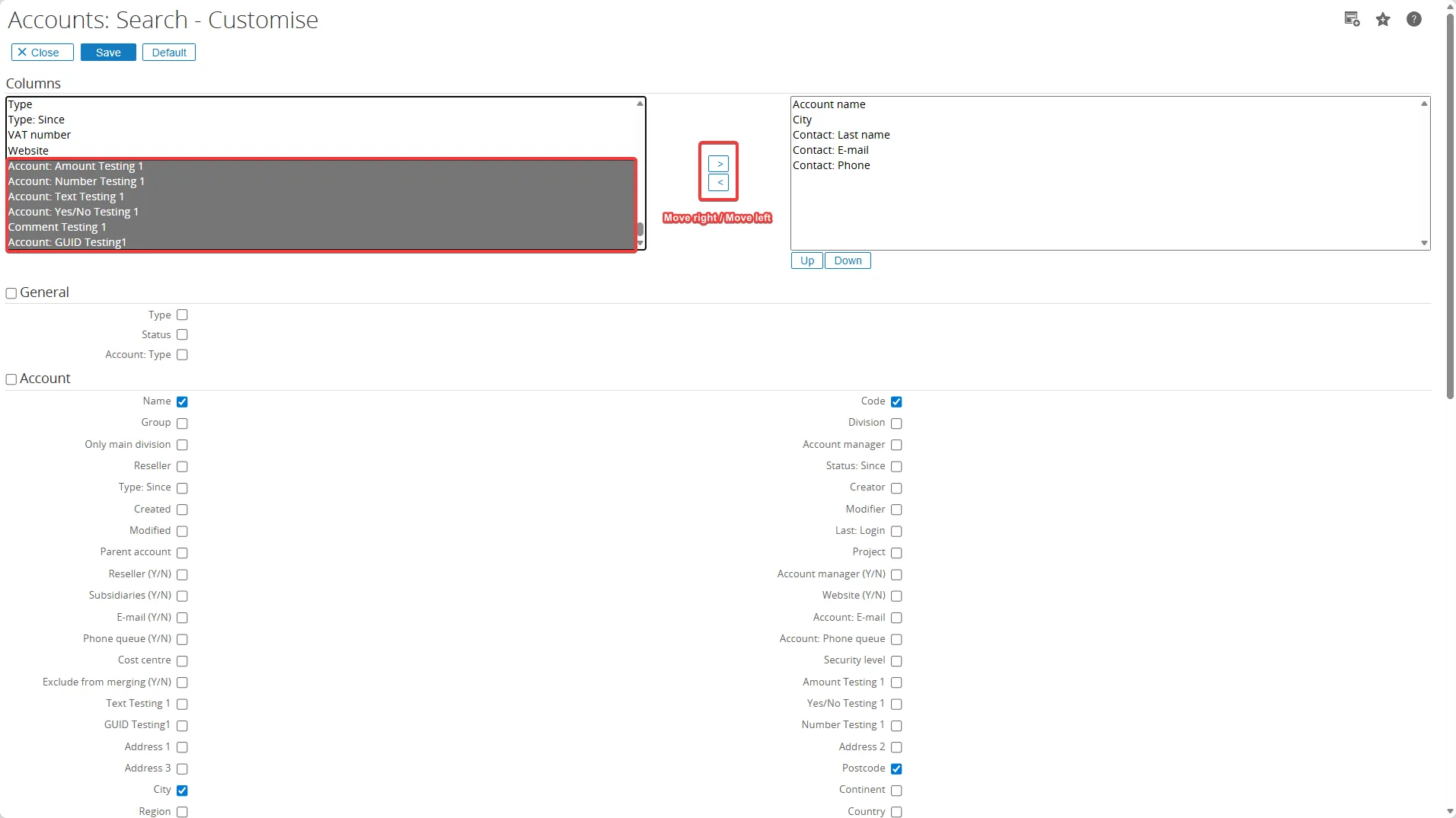Enable the Division checkbox
This screenshot has height=818, width=1456.
click(896, 423)
